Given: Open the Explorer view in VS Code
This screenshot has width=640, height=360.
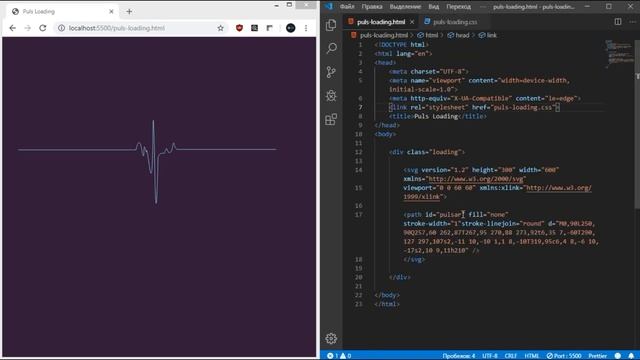Looking at the screenshot, I should coord(331,25).
